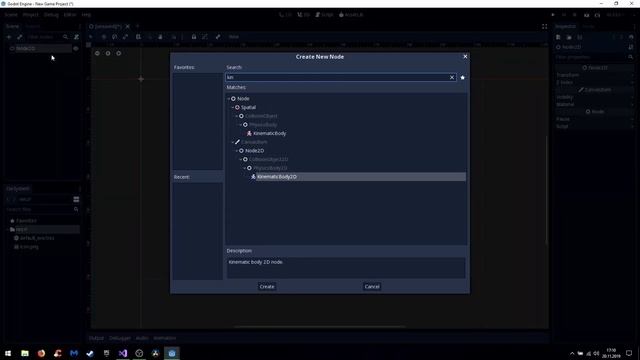Select Favorites in the FileSystem dock
640x360 pixels.
tap(26, 220)
